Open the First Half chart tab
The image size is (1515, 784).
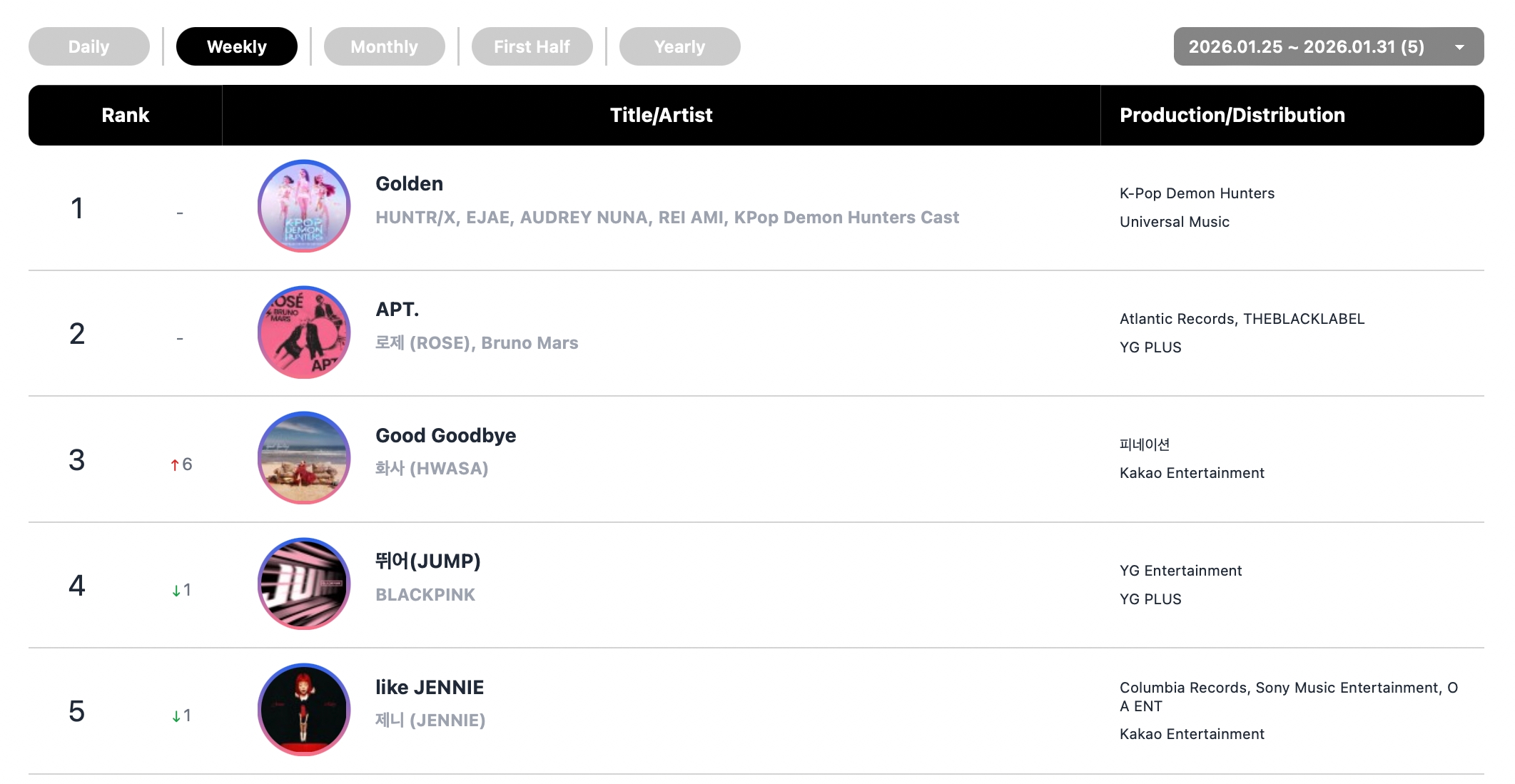click(532, 47)
